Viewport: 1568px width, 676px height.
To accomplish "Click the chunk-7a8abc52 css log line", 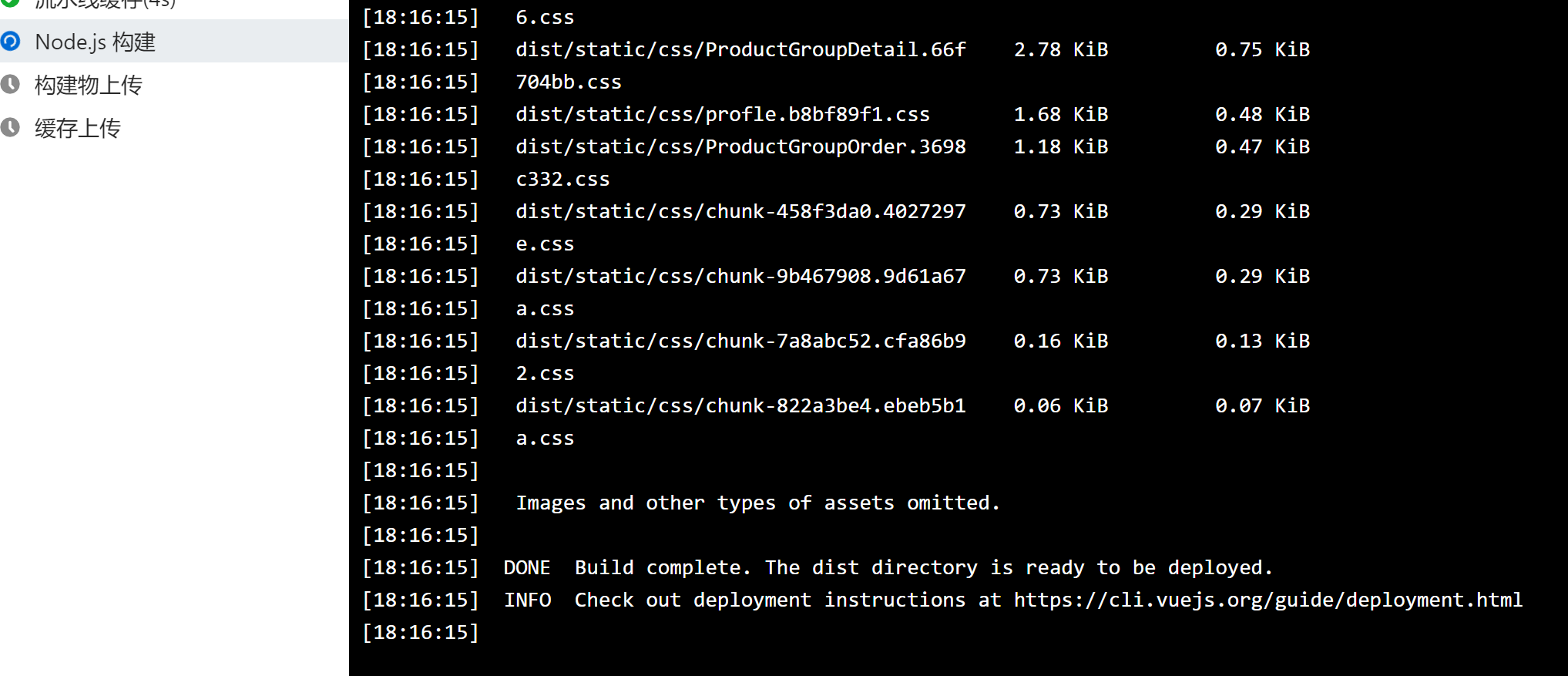I will [x=740, y=341].
